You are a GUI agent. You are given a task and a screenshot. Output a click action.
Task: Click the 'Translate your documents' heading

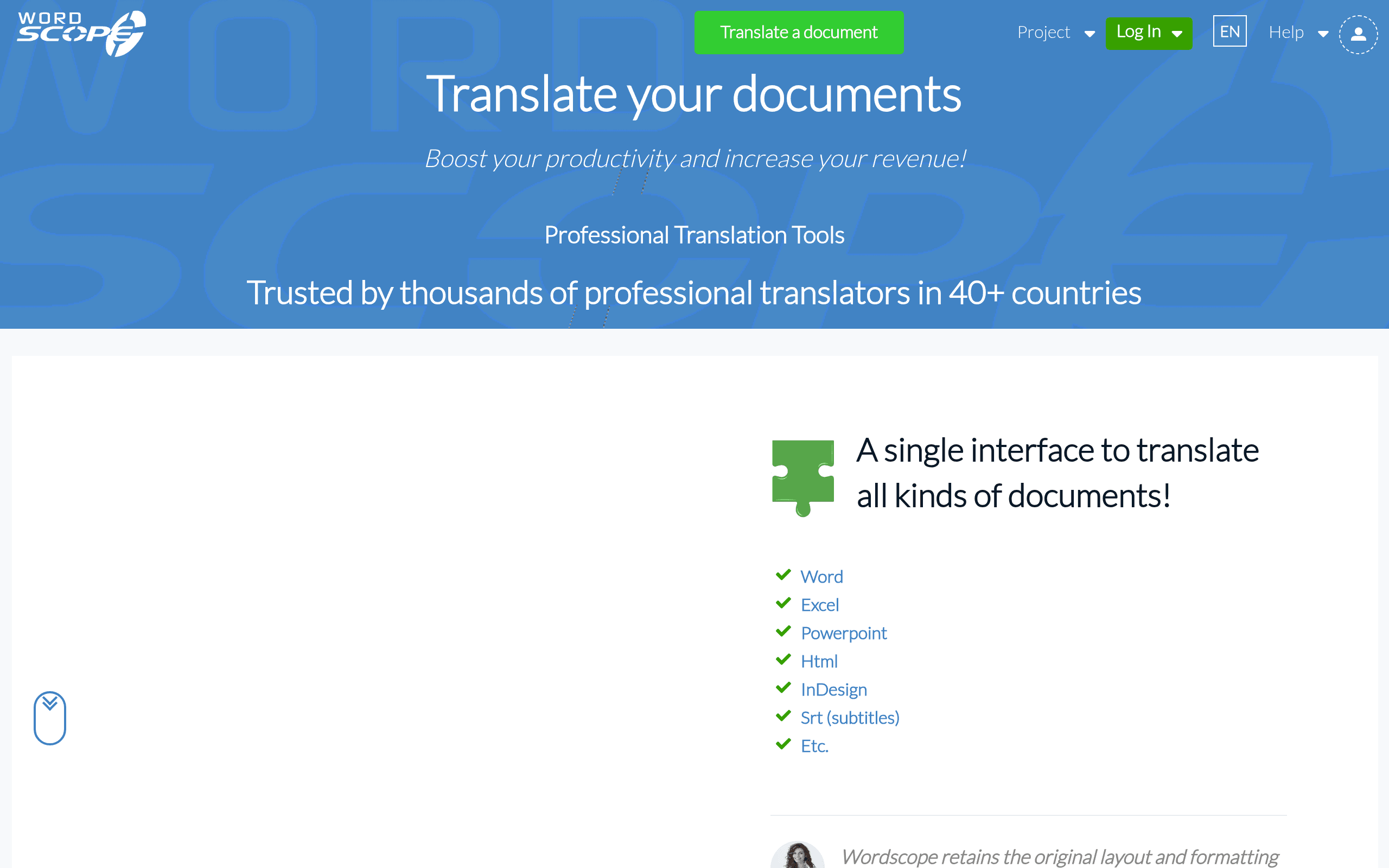tap(694, 94)
